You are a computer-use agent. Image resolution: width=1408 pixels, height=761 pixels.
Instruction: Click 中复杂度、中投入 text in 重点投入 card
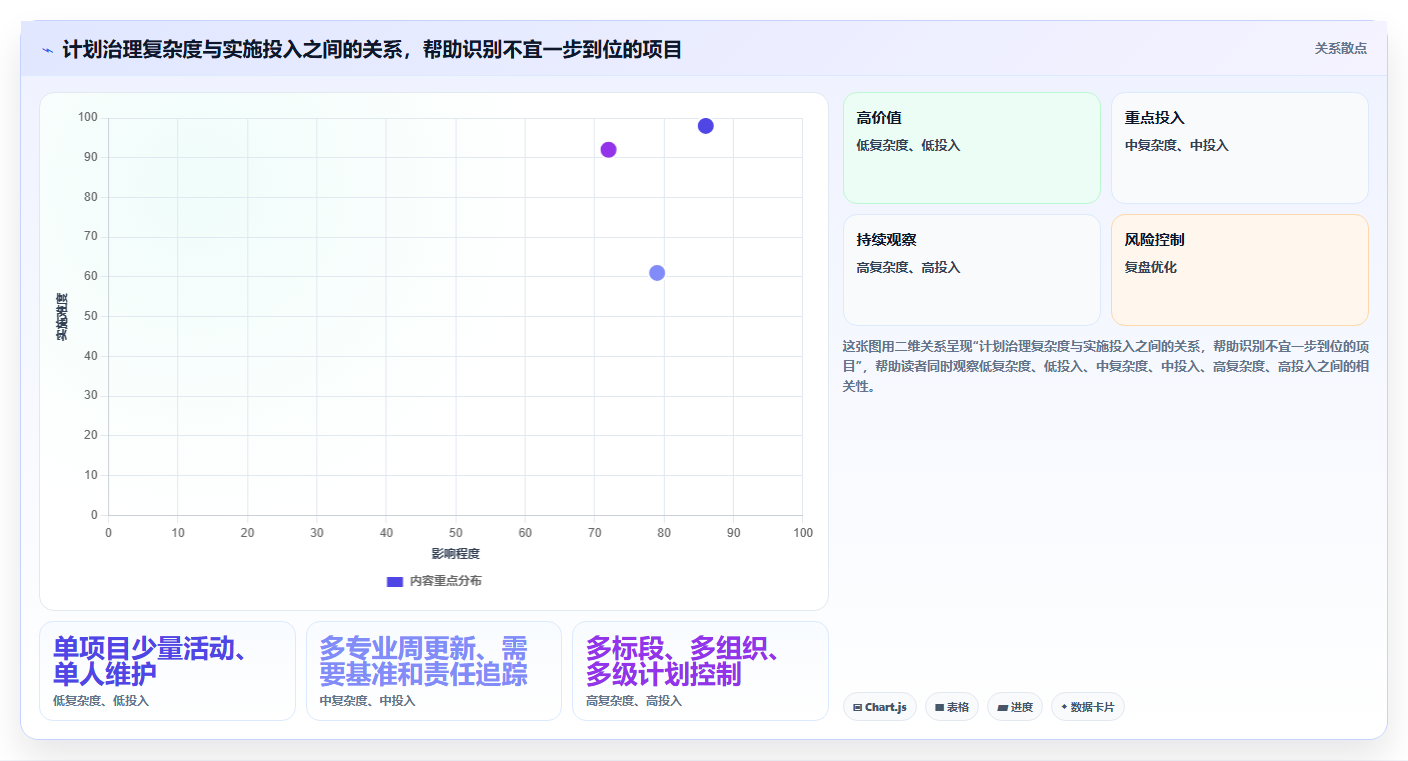[1177, 146]
